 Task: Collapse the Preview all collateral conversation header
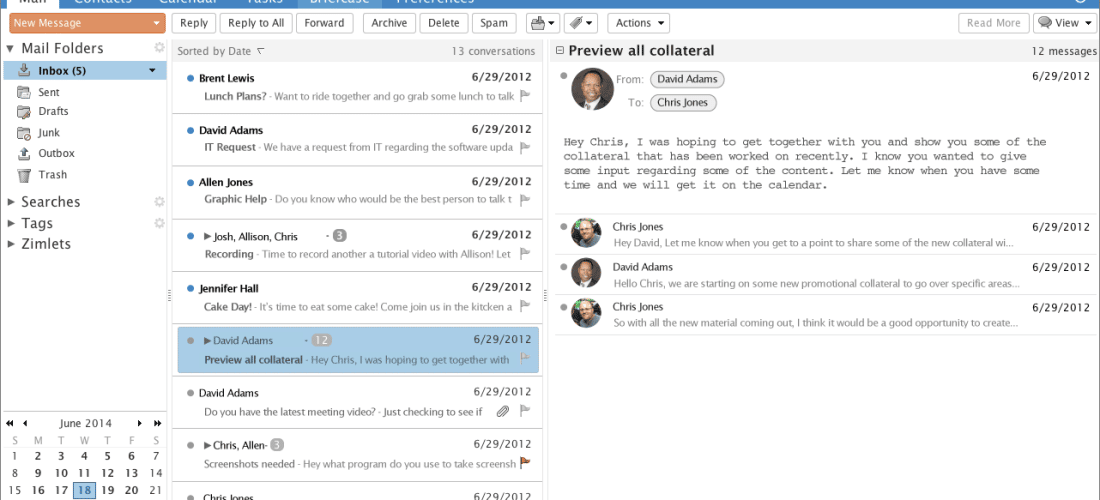(x=560, y=50)
